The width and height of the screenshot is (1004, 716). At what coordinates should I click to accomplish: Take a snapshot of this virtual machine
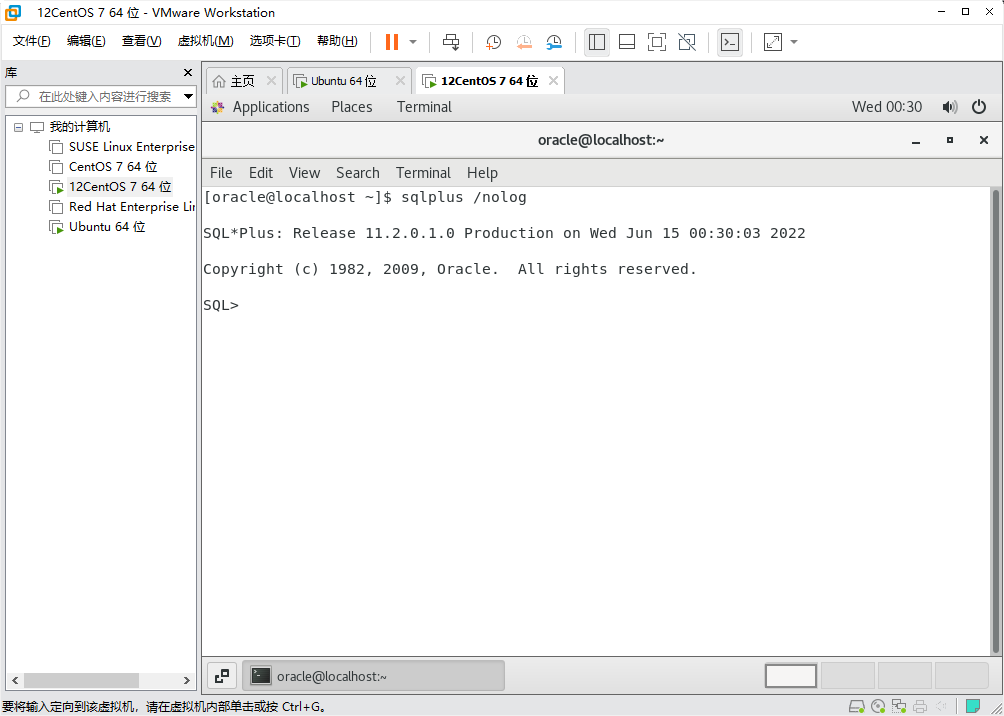(x=493, y=42)
